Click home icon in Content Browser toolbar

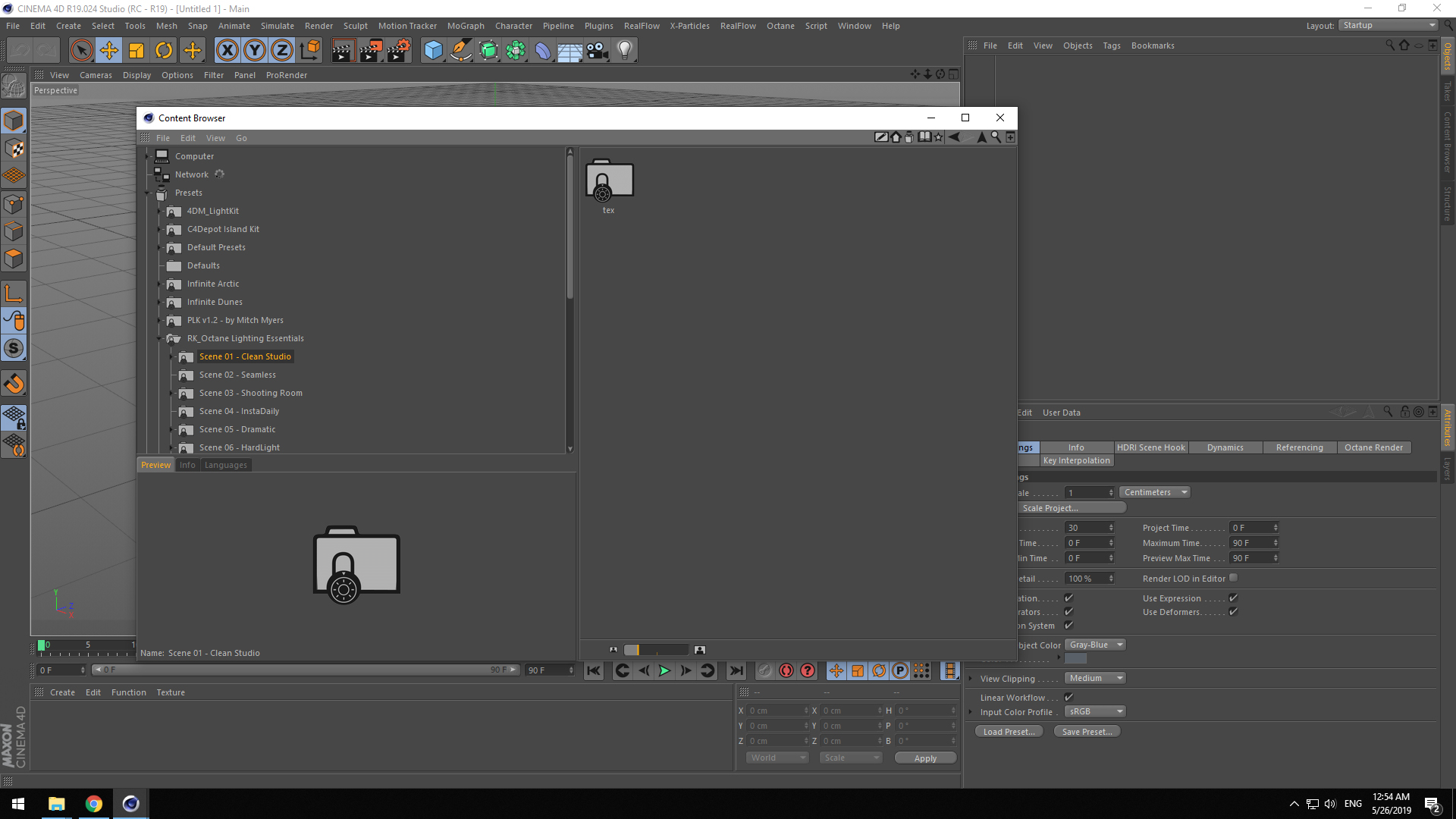(x=896, y=137)
